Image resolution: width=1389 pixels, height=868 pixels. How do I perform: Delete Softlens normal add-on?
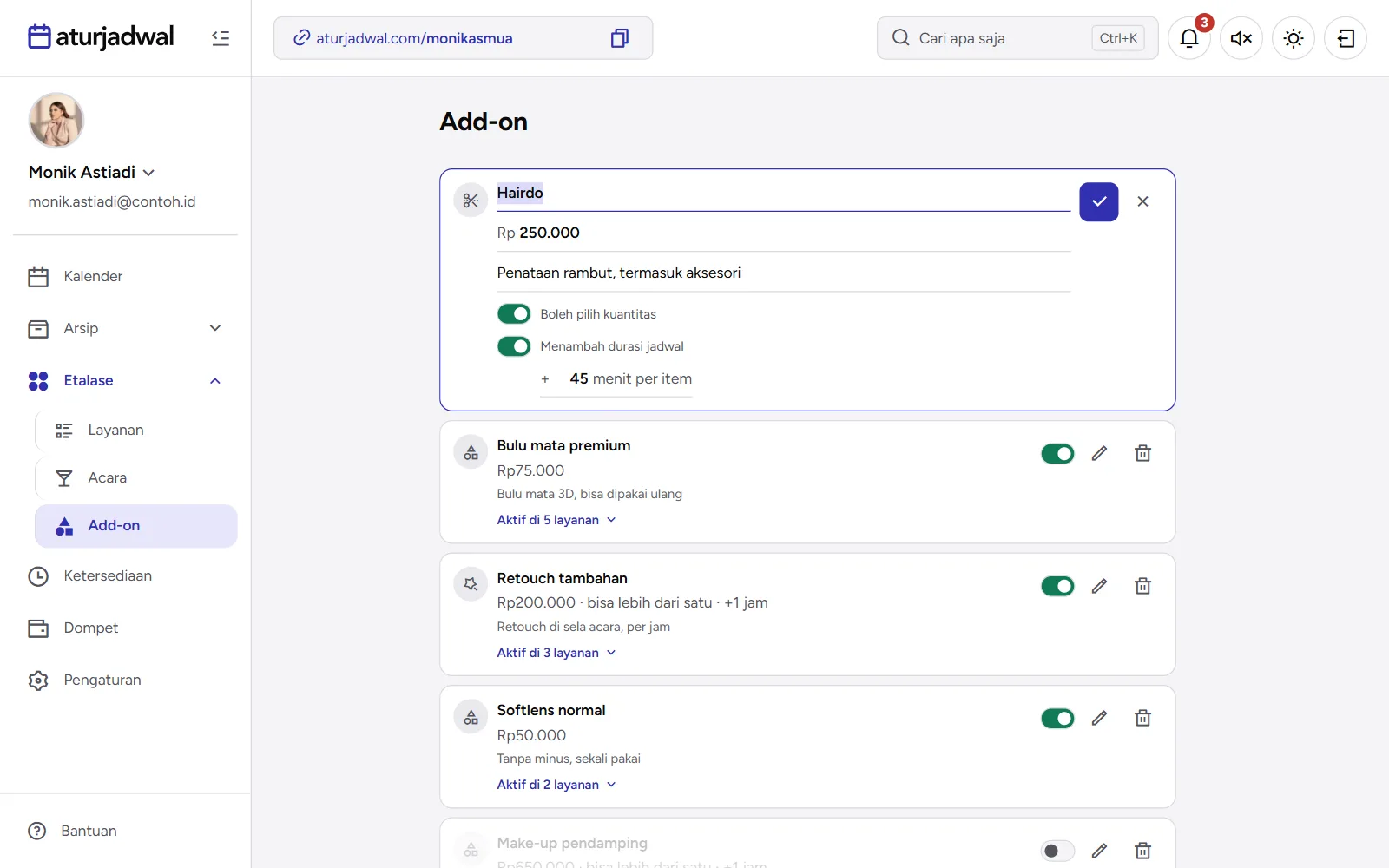(x=1142, y=718)
